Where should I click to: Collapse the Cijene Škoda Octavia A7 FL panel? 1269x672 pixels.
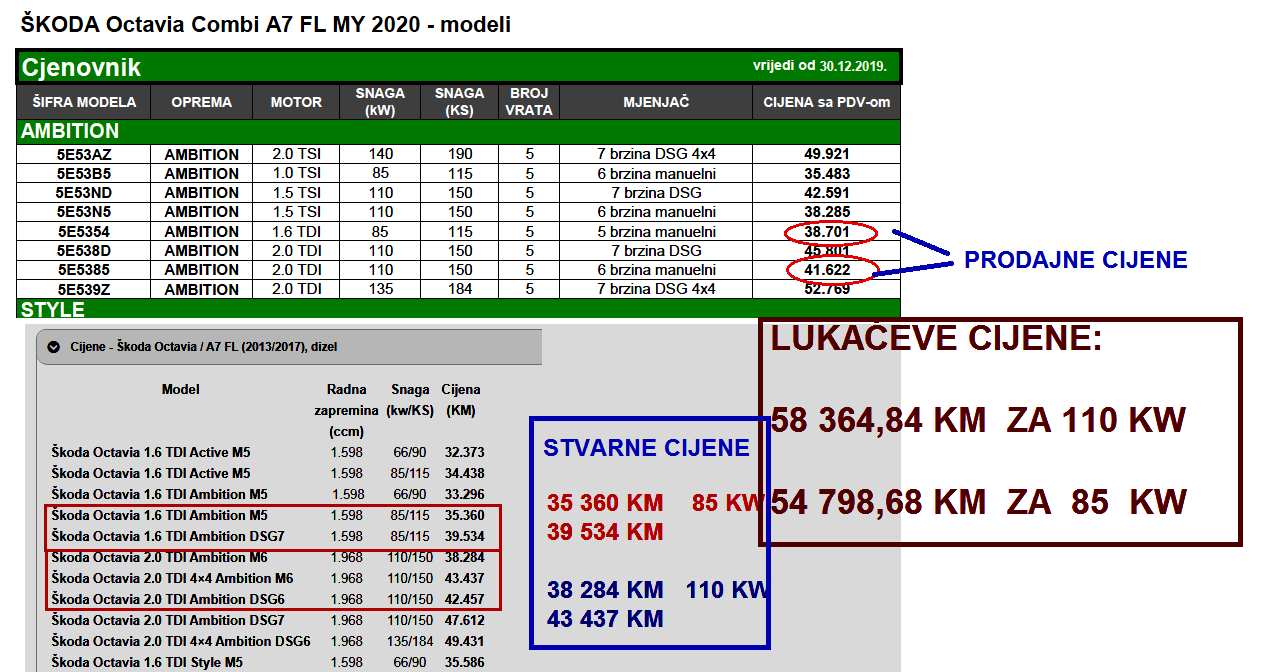tap(54, 347)
